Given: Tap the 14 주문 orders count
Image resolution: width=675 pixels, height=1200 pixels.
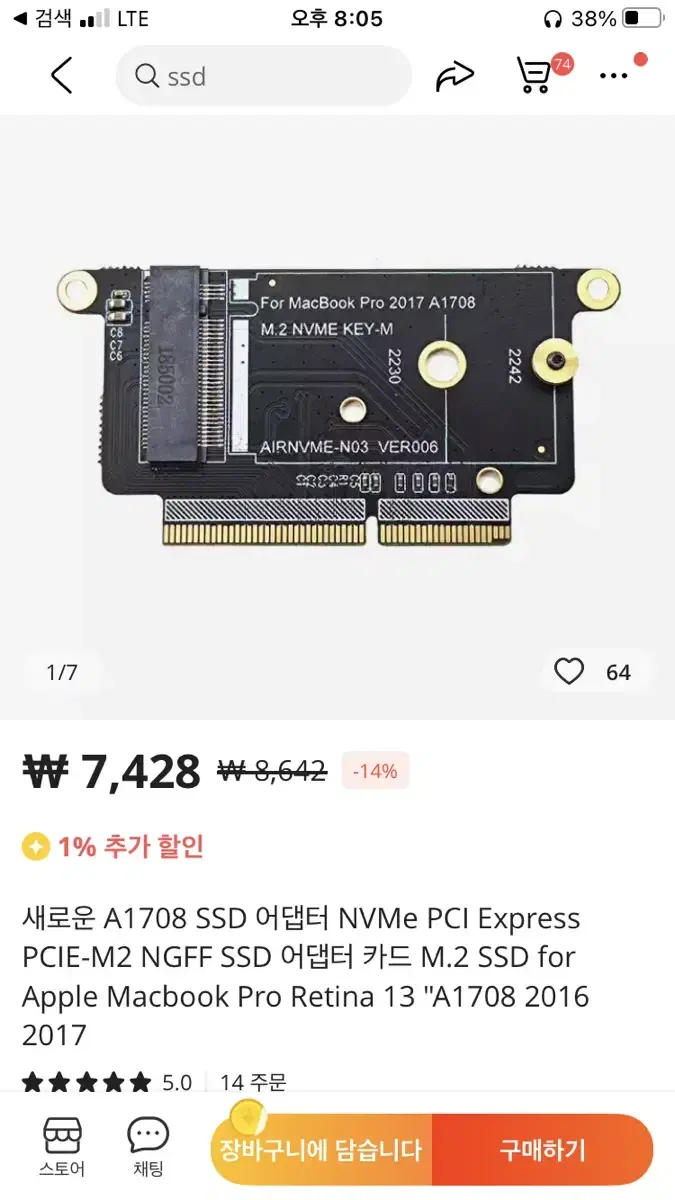Looking at the screenshot, I should 253,1082.
